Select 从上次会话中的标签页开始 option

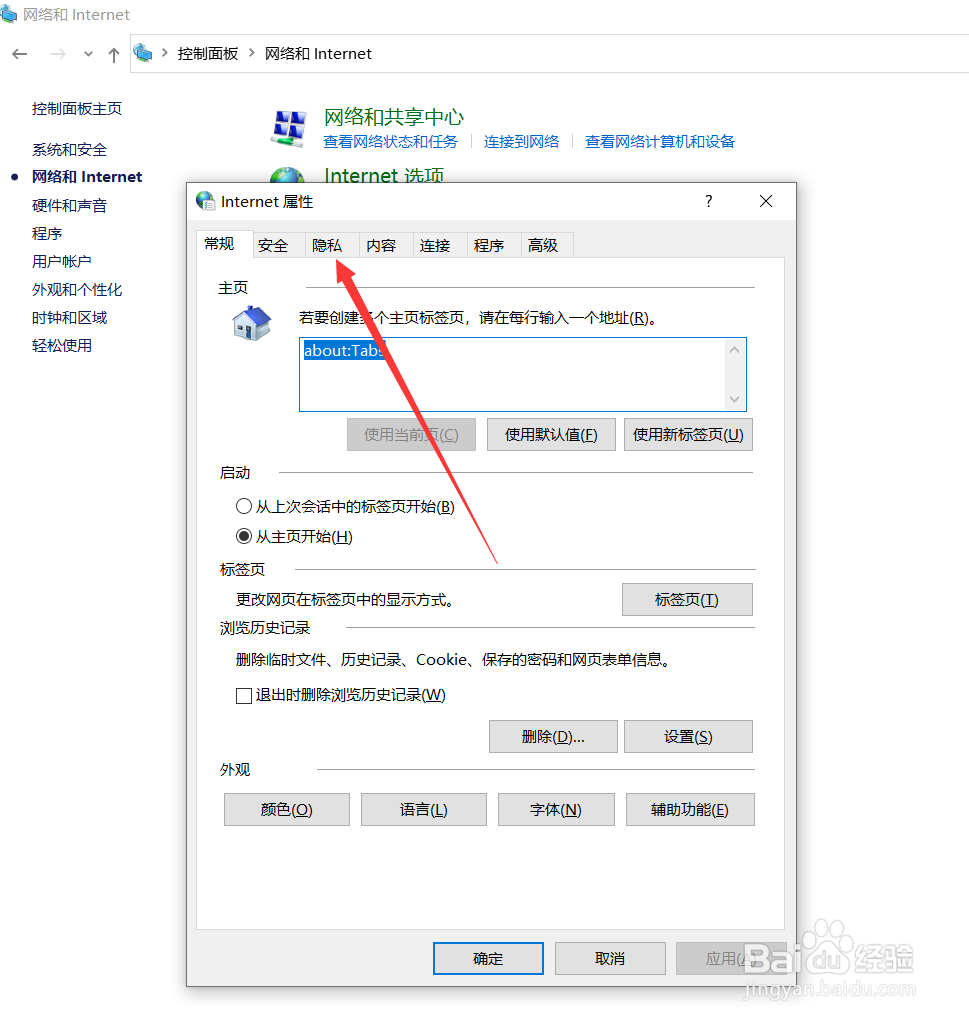(x=244, y=506)
